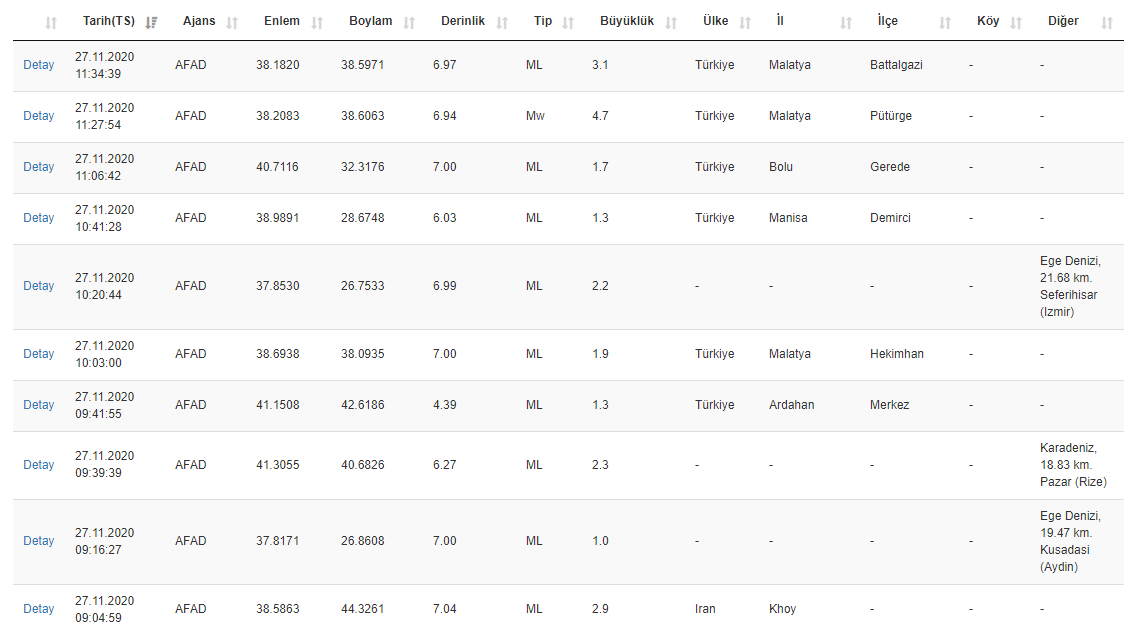
Task: Open Detay link for 11:34:39 Battalgazi earthquake
Action: (x=39, y=65)
